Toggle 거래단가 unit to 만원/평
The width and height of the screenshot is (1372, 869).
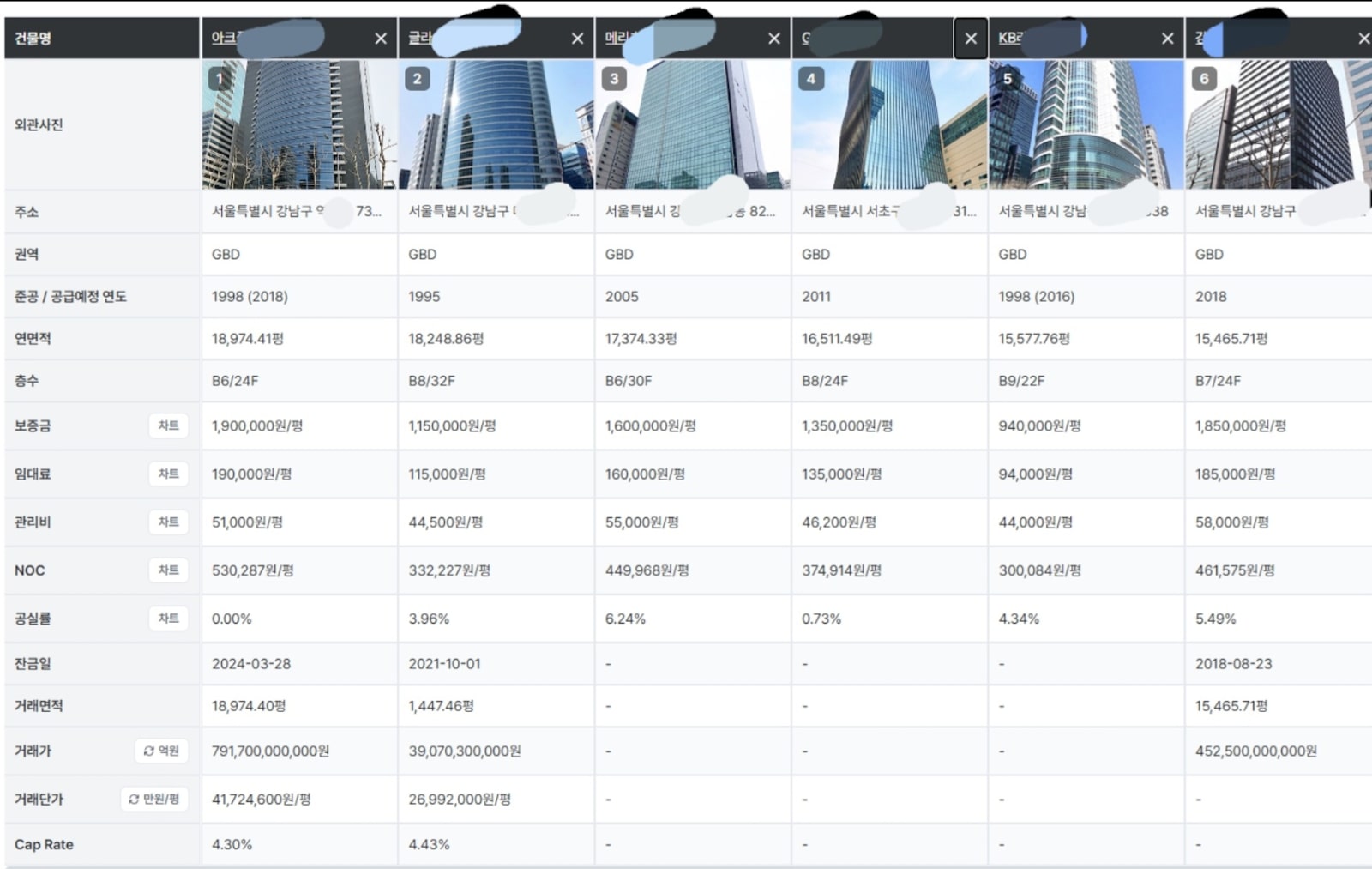(x=154, y=799)
